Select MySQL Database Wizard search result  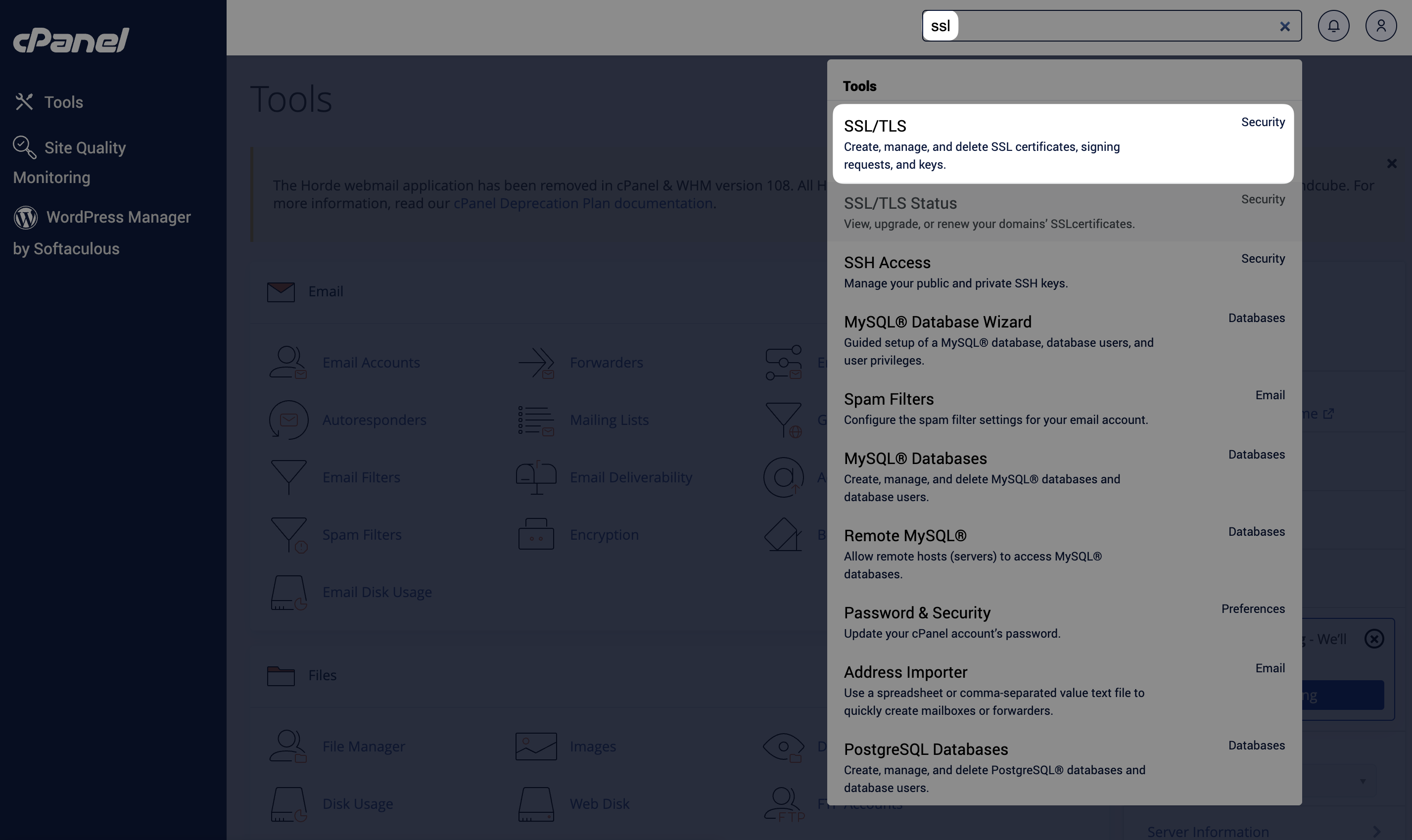pyautogui.click(x=1064, y=340)
